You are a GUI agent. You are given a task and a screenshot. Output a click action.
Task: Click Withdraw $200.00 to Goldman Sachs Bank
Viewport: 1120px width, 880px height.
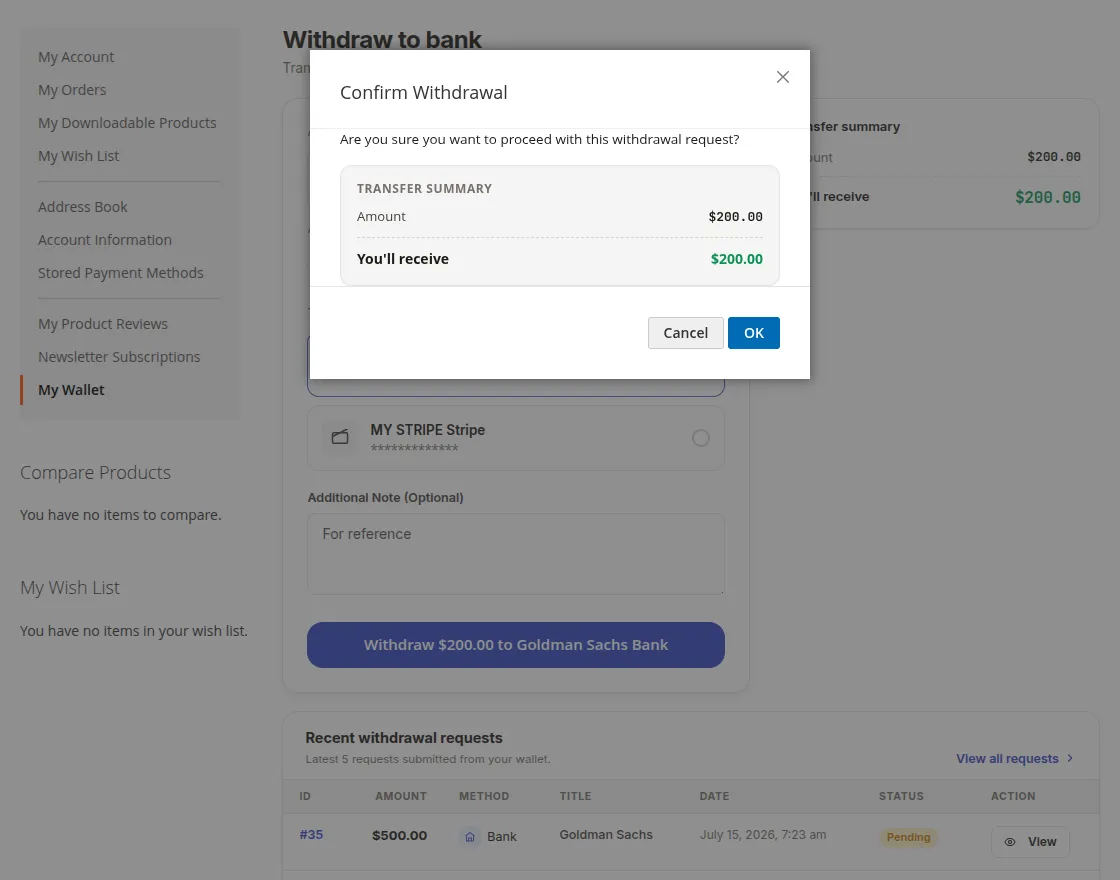[x=516, y=645]
